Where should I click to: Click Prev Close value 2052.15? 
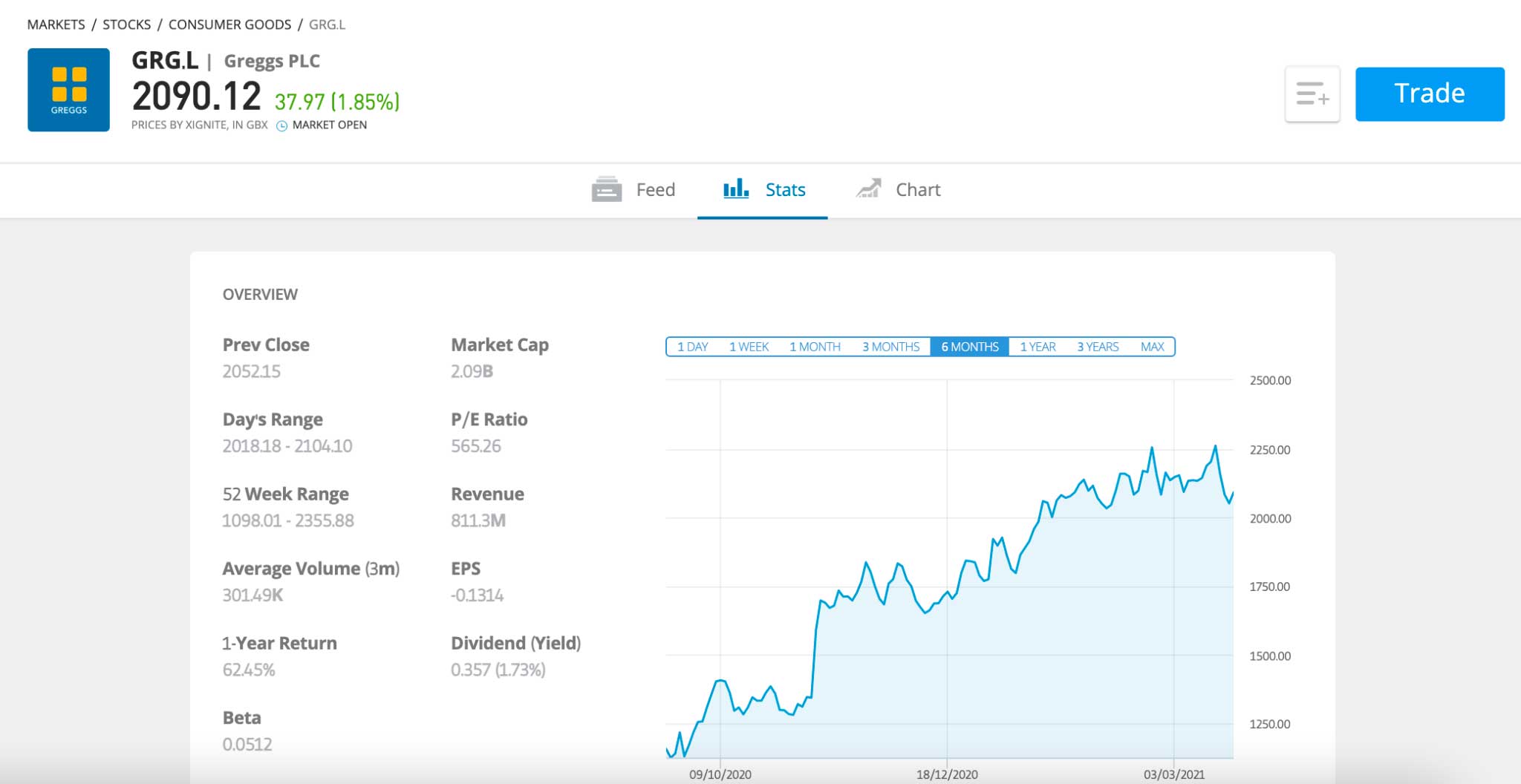[251, 371]
